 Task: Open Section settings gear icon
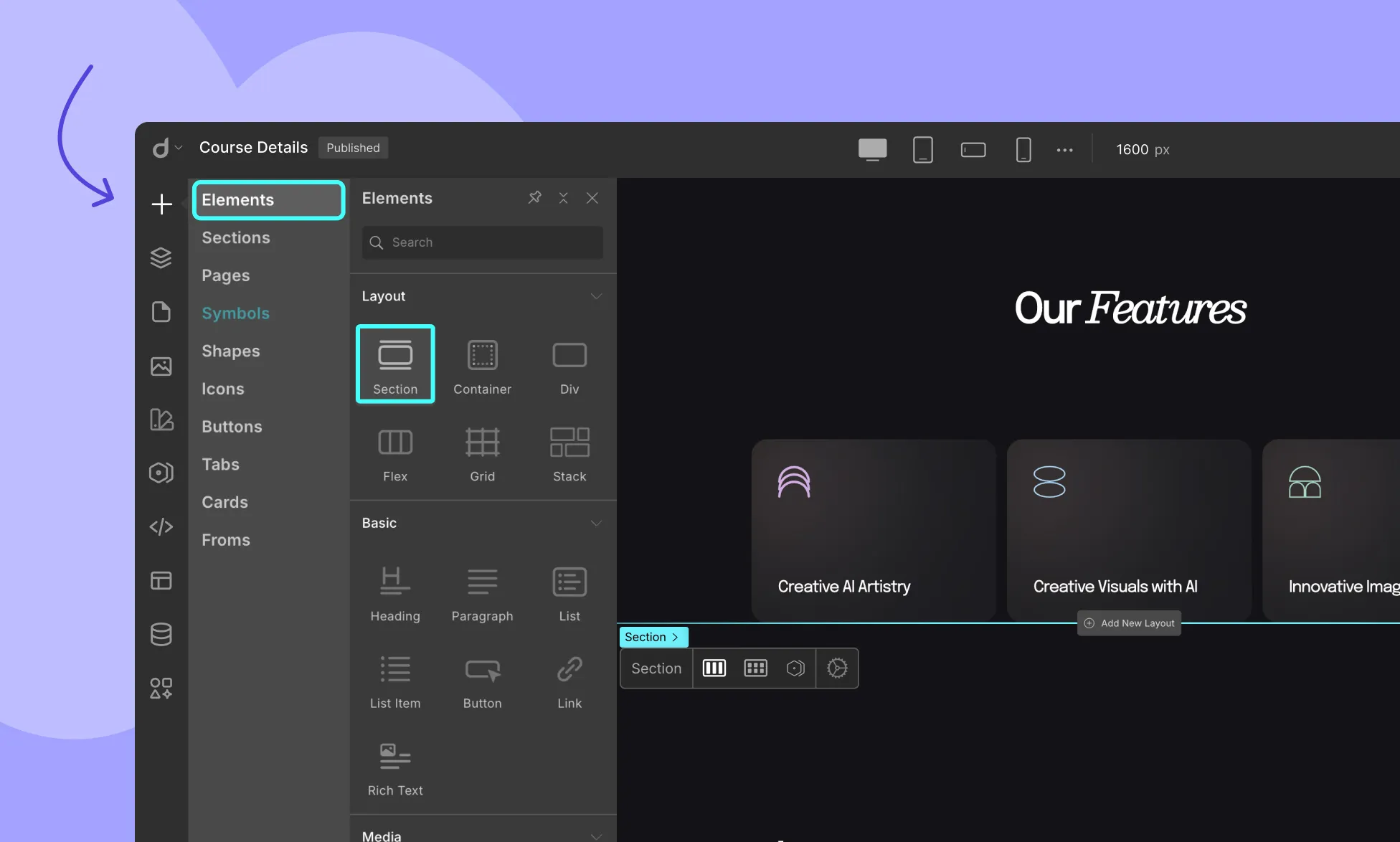point(837,668)
